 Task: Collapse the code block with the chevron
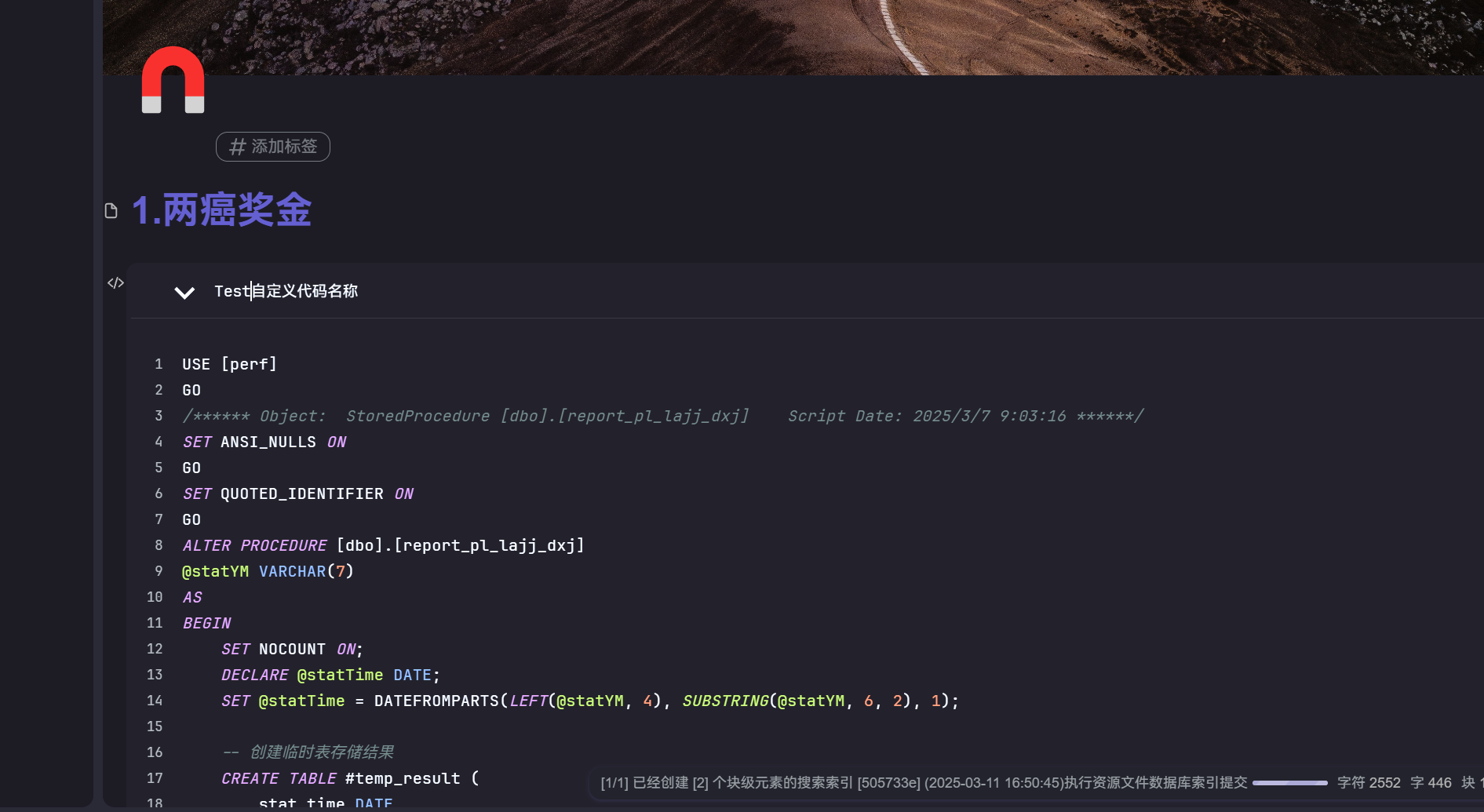coord(184,293)
